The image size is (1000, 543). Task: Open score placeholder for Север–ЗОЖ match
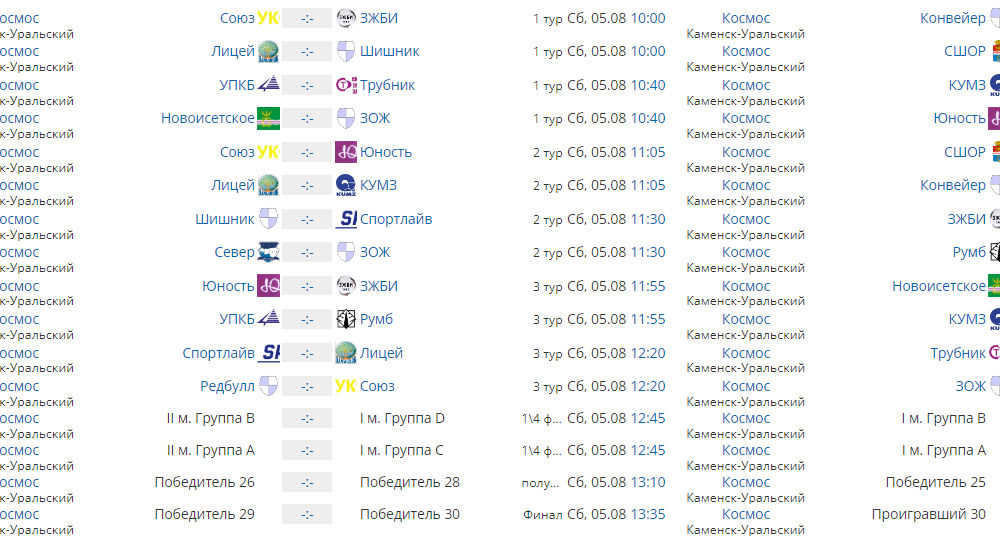click(x=307, y=253)
